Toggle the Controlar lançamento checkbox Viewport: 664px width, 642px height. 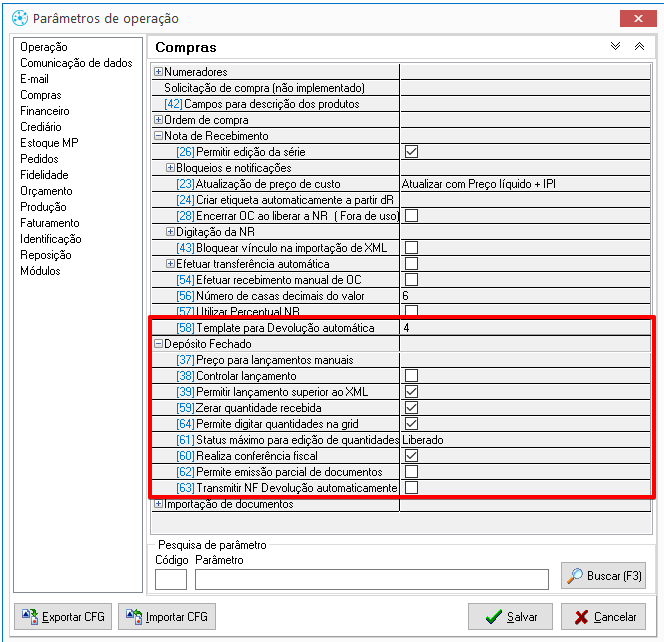(410, 376)
